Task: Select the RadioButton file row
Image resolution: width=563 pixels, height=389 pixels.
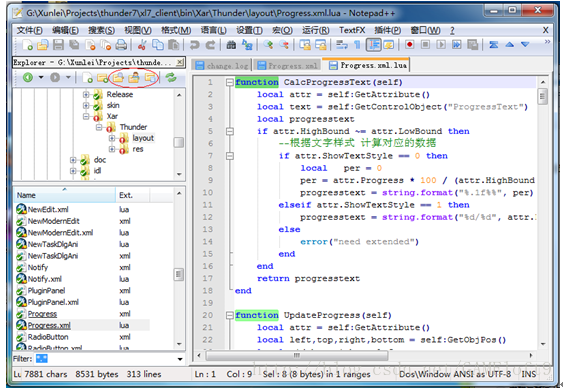Action: [x=83, y=337]
